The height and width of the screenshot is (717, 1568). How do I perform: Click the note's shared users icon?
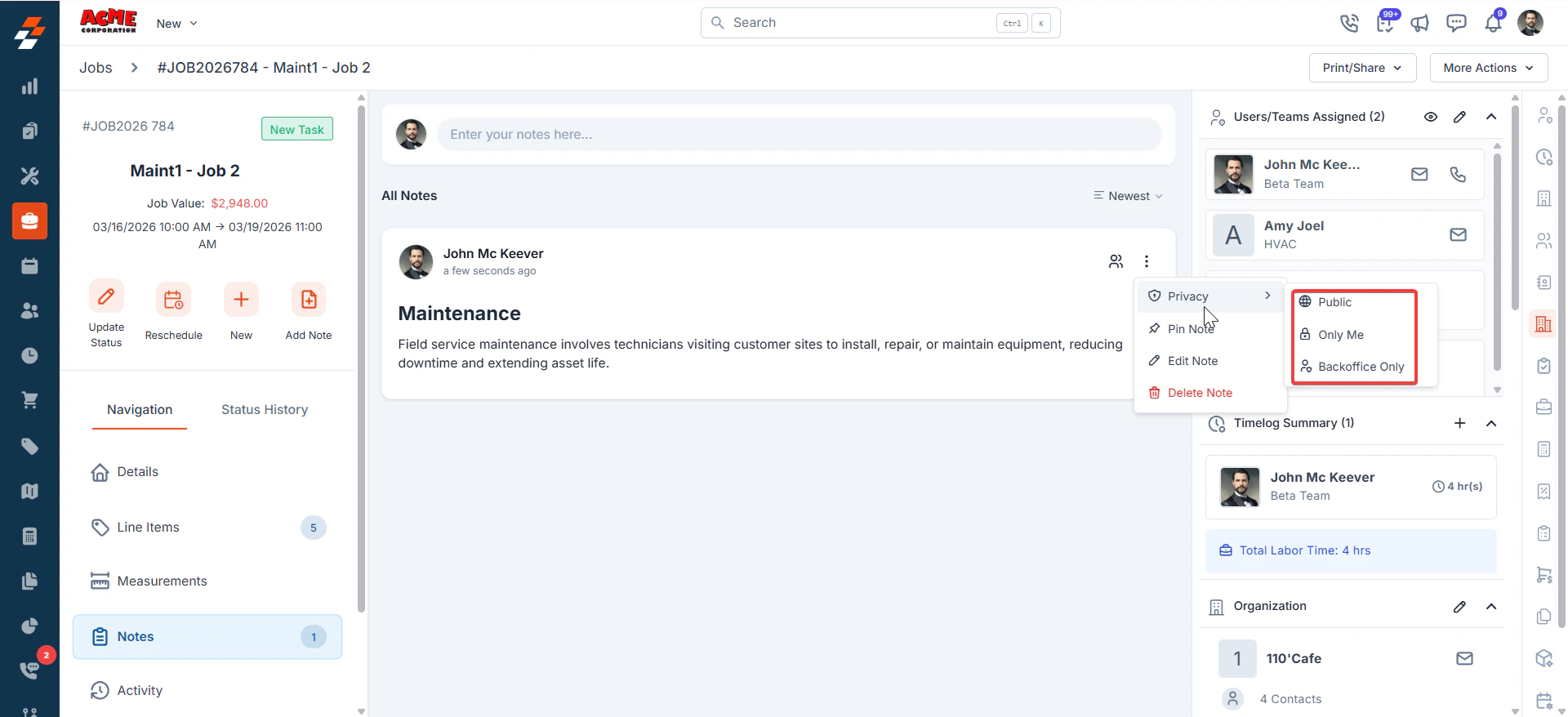click(x=1116, y=261)
